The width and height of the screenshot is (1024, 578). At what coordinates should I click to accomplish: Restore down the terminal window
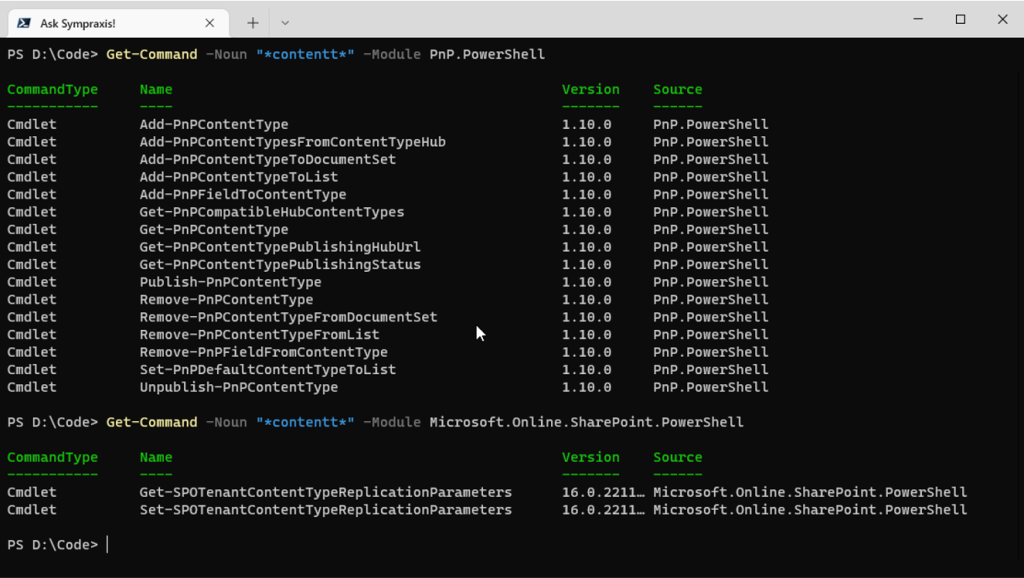[959, 19]
